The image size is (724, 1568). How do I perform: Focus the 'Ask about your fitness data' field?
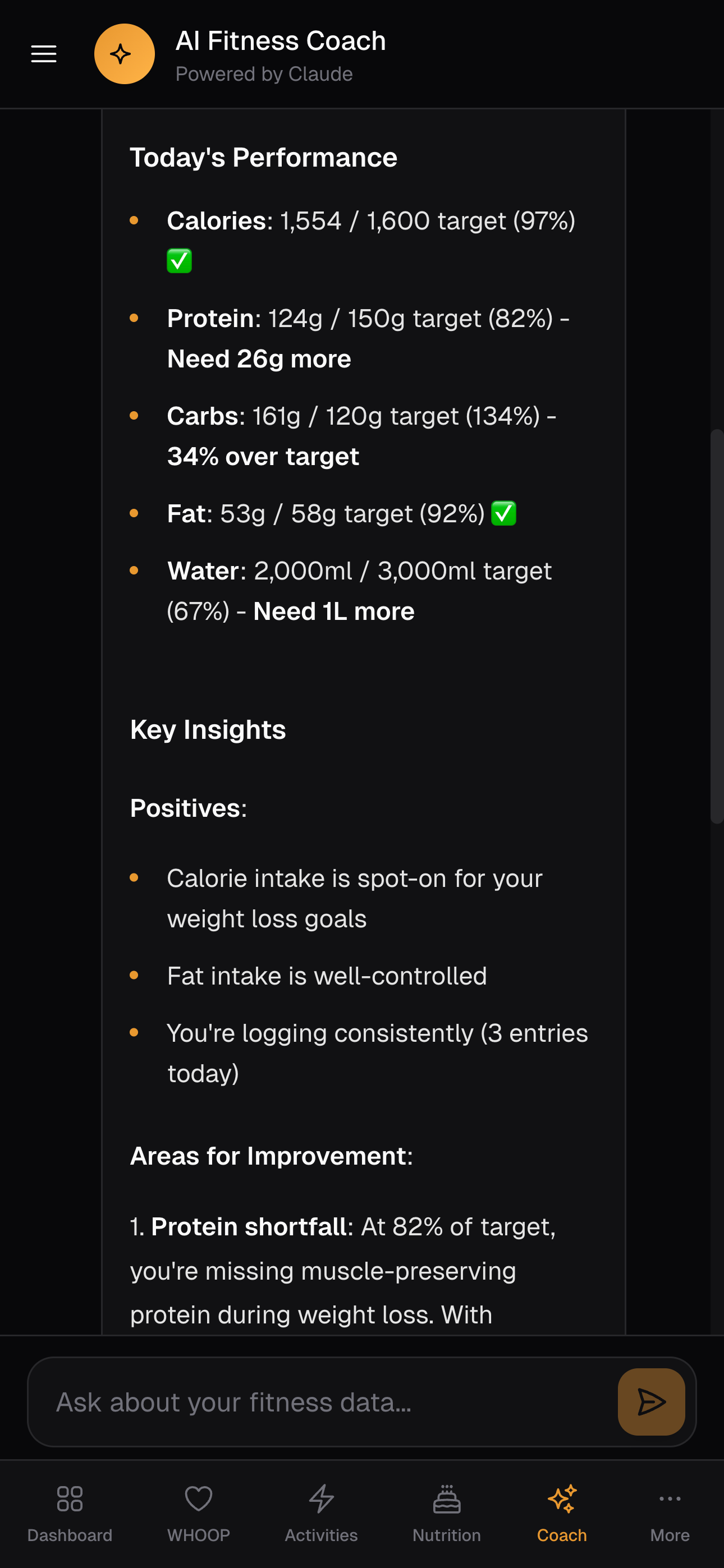point(323,1402)
